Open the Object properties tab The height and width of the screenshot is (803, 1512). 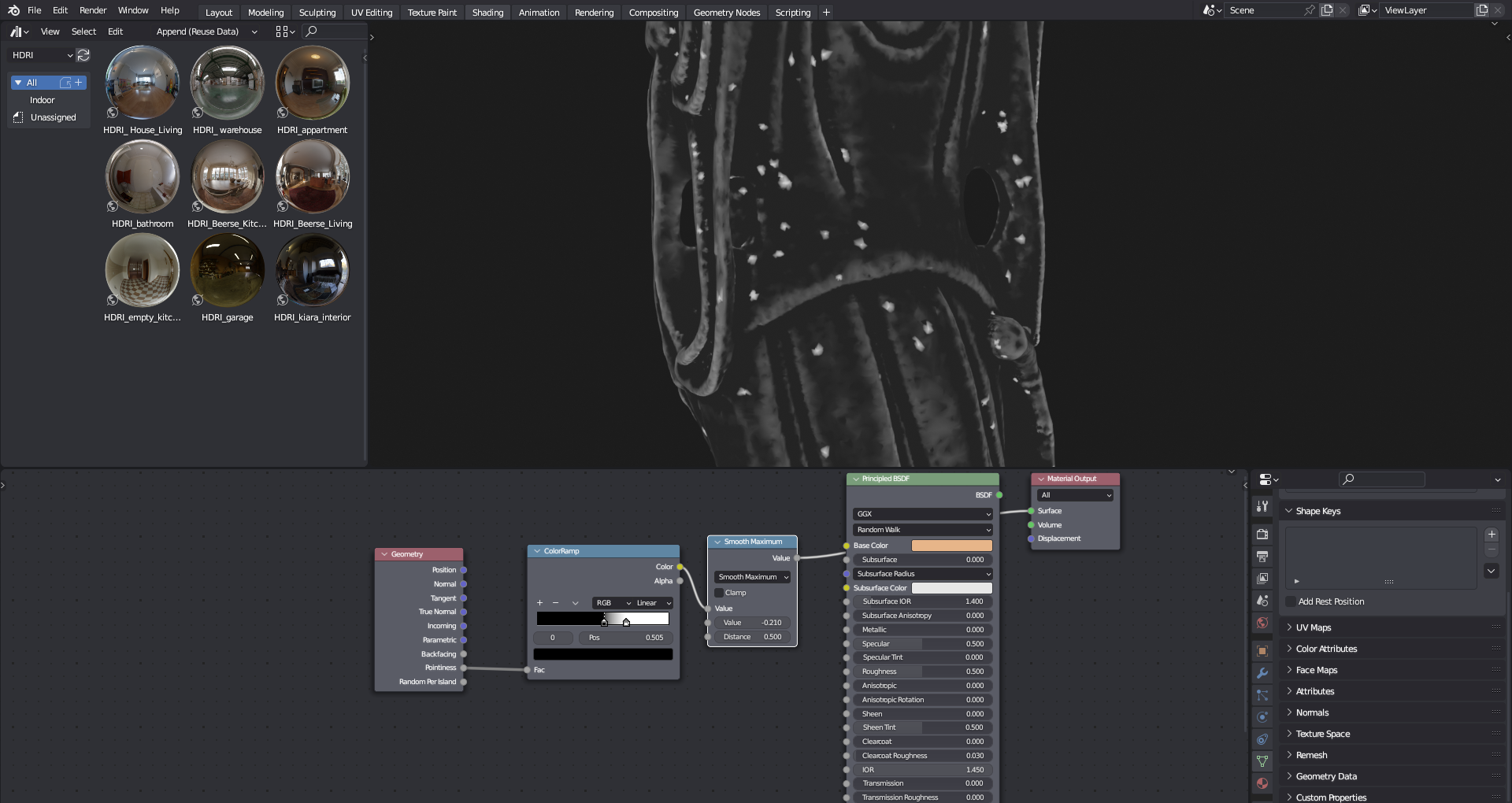click(1262, 651)
